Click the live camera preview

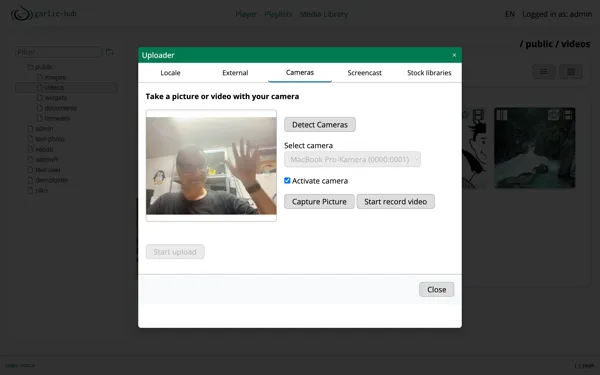(x=211, y=166)
